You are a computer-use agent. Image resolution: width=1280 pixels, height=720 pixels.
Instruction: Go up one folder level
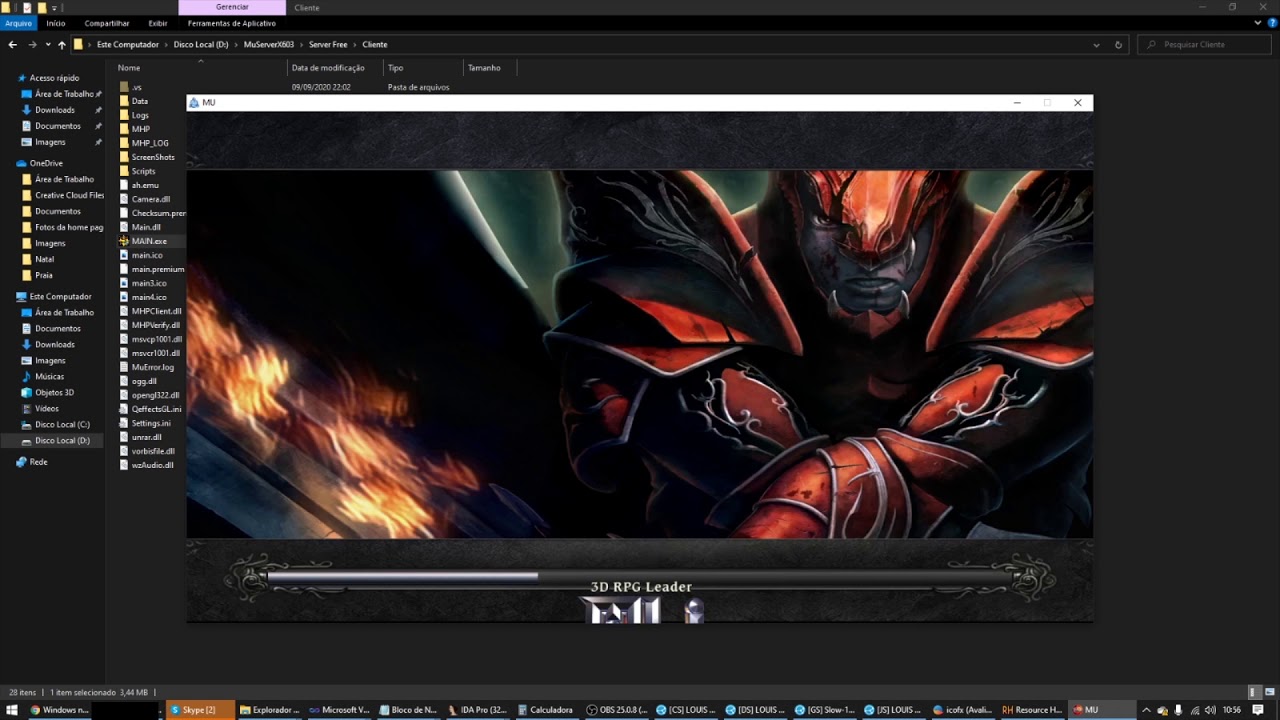61,44
